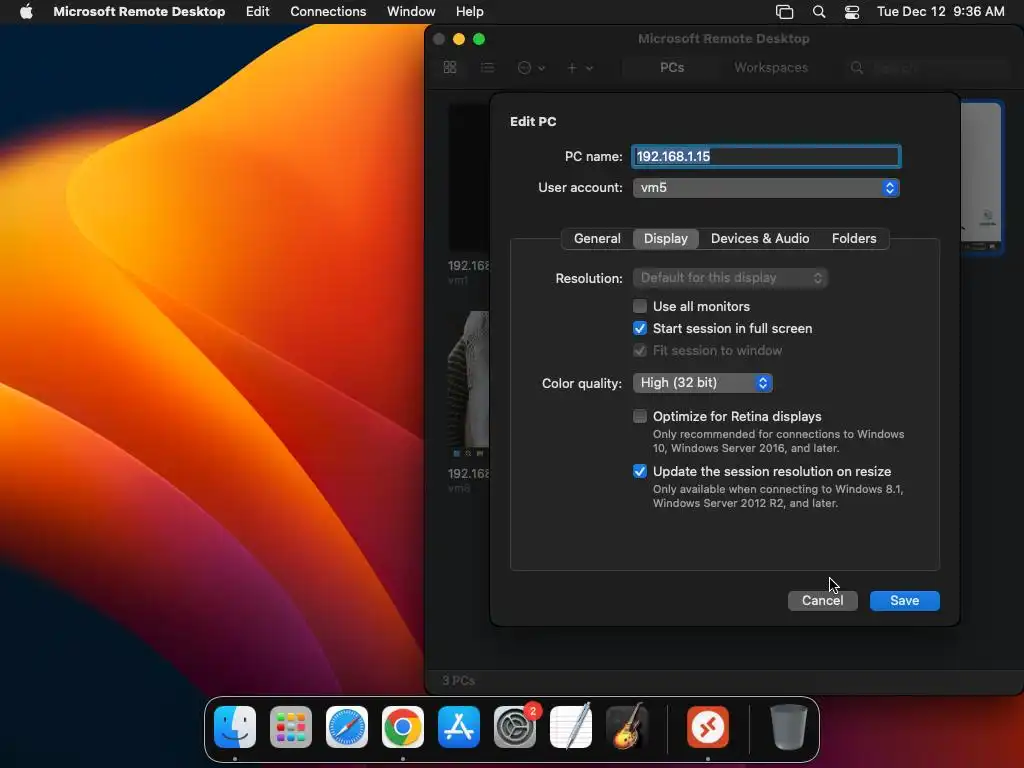Viewport: 1024px width, 768px height.
Task: Uncheck Start session in full screen
Action: 640,328
